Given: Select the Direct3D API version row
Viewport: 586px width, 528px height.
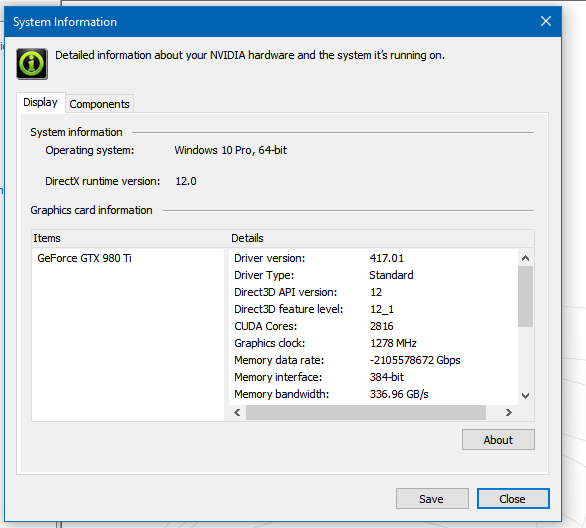Looking at the screenshot, I should click(x=373, y=292).
